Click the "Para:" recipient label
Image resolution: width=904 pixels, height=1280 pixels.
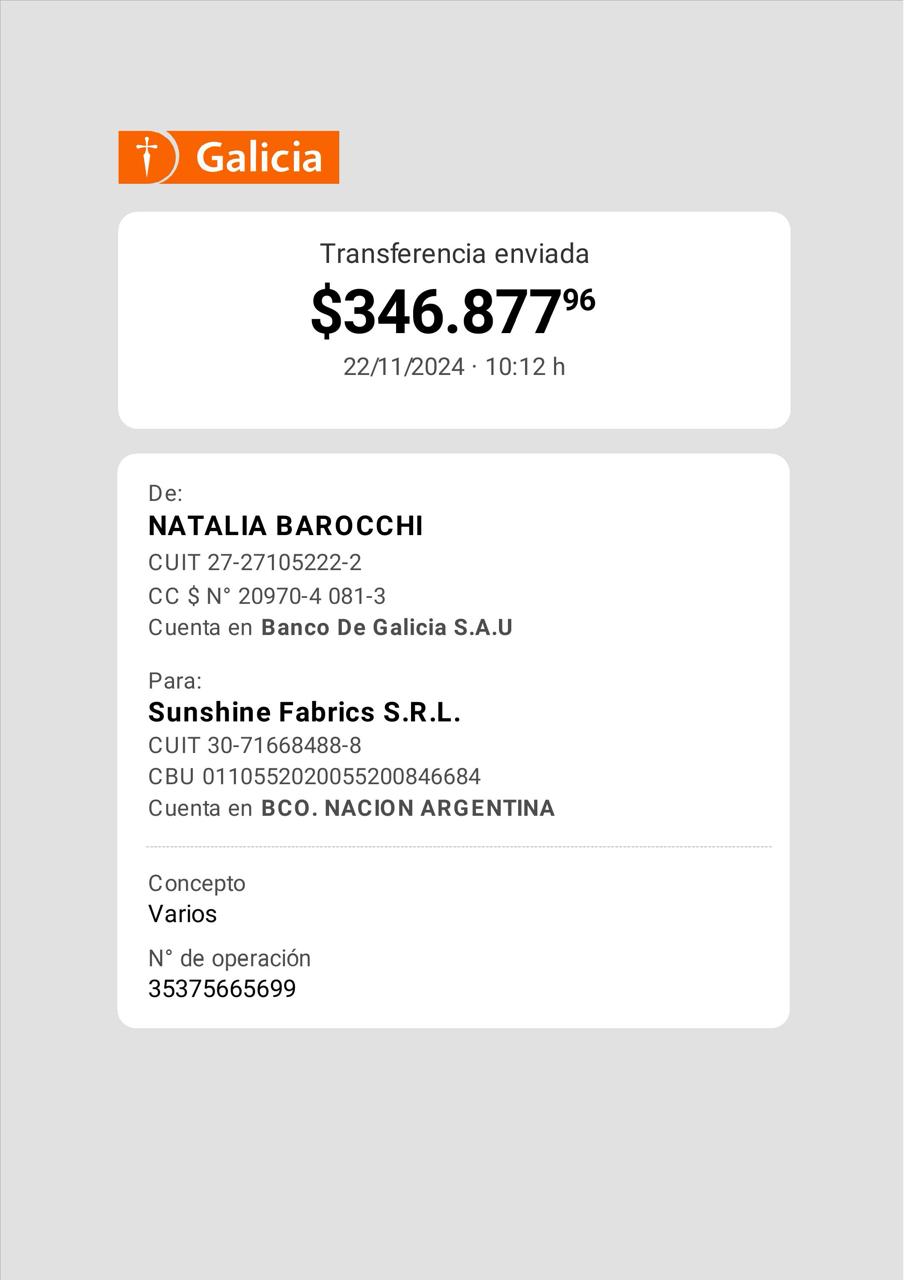pos(175,681)
